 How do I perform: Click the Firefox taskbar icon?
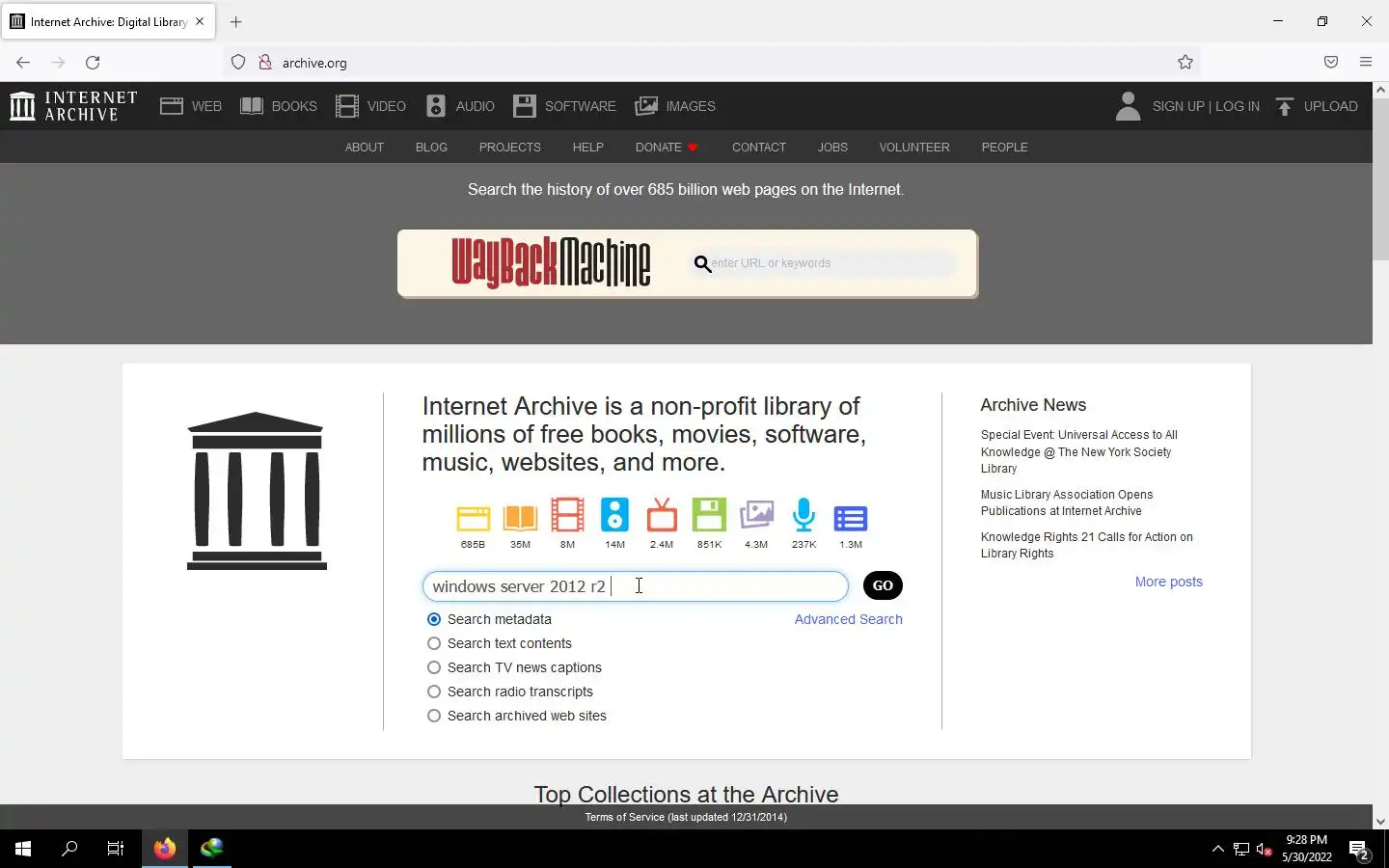coord(165,849)
